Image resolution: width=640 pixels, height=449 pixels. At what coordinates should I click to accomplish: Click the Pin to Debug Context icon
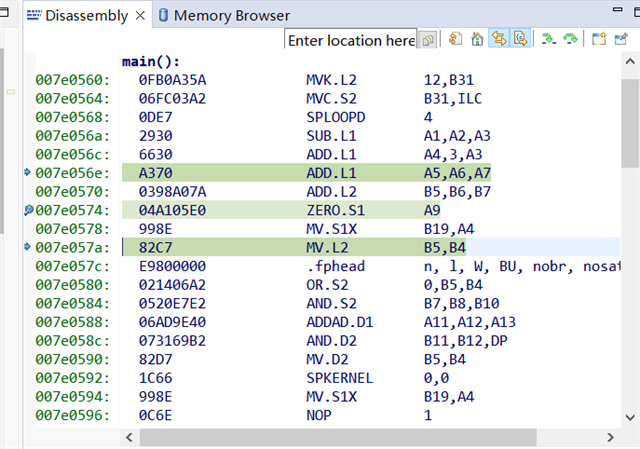621,39
